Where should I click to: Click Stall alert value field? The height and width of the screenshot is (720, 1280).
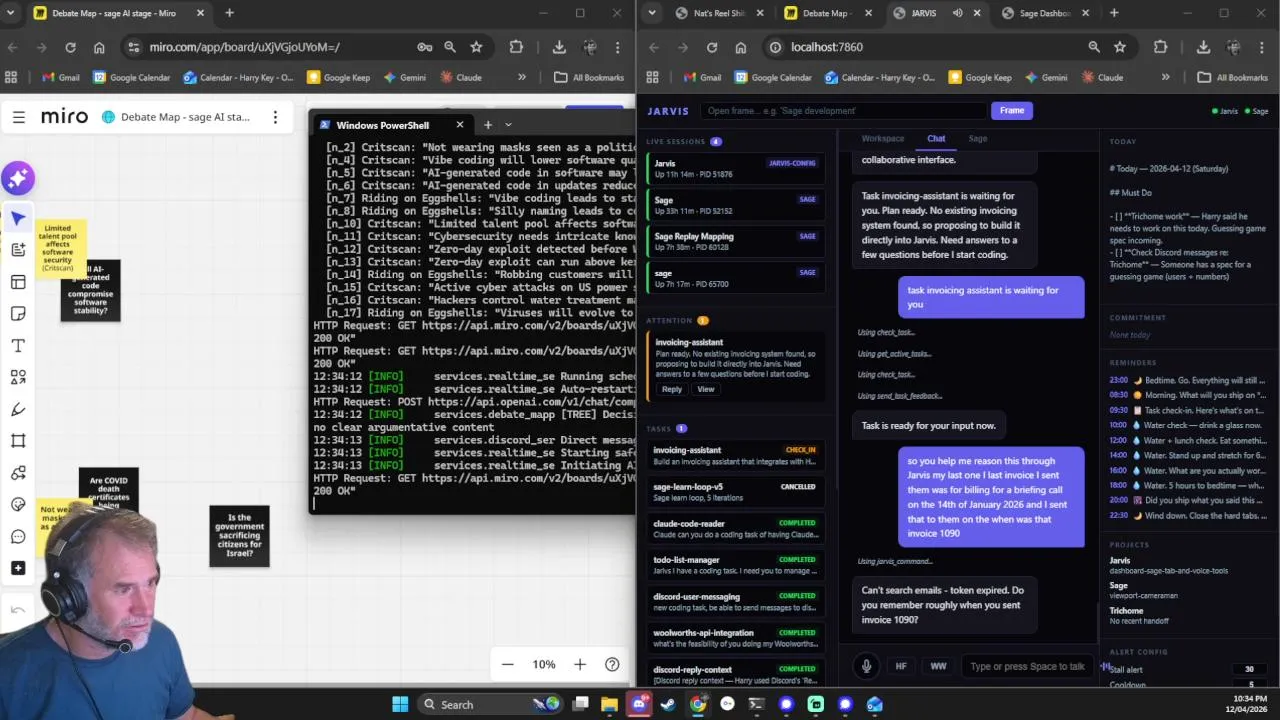1249,669
